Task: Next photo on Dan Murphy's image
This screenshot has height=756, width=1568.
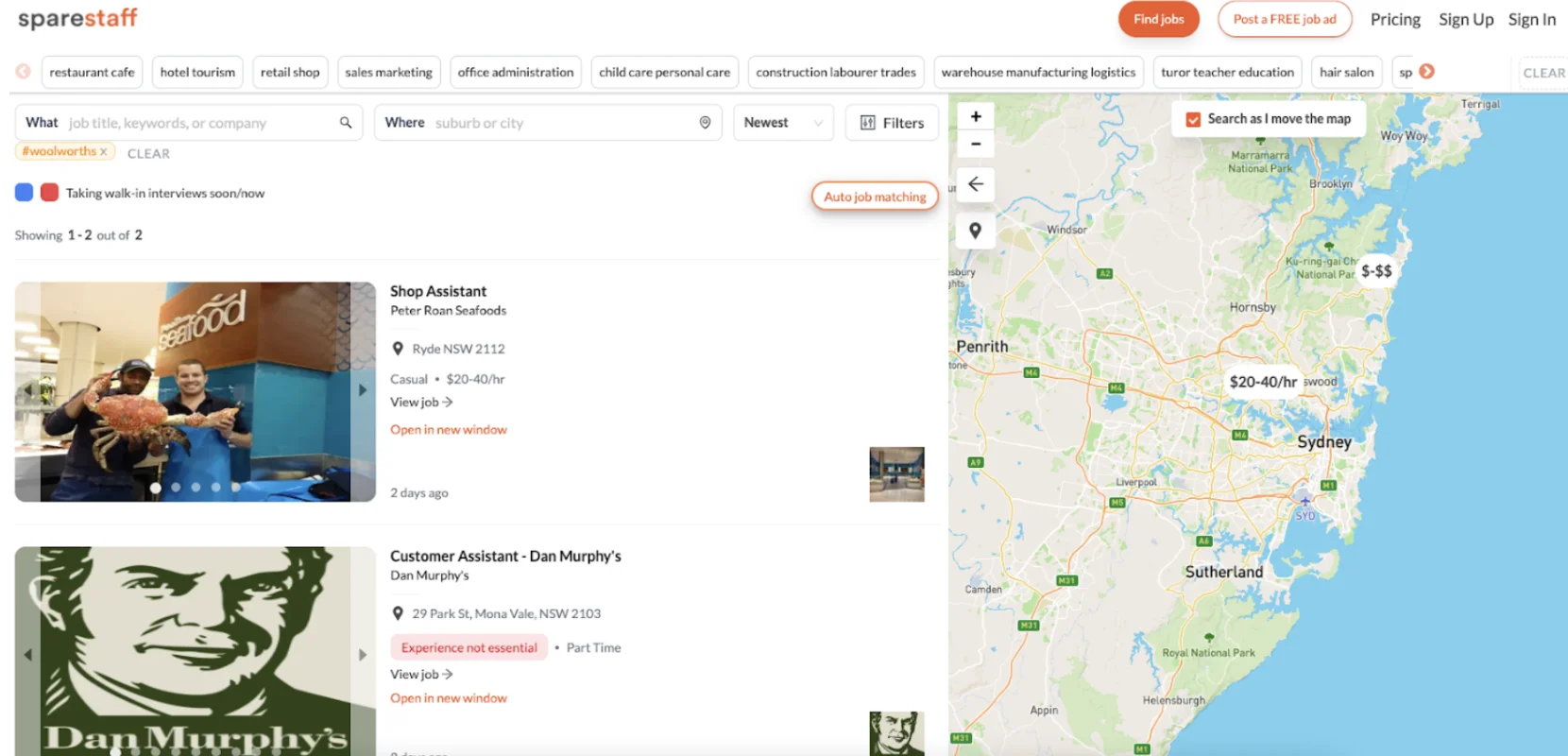Action: pos(363,654)
